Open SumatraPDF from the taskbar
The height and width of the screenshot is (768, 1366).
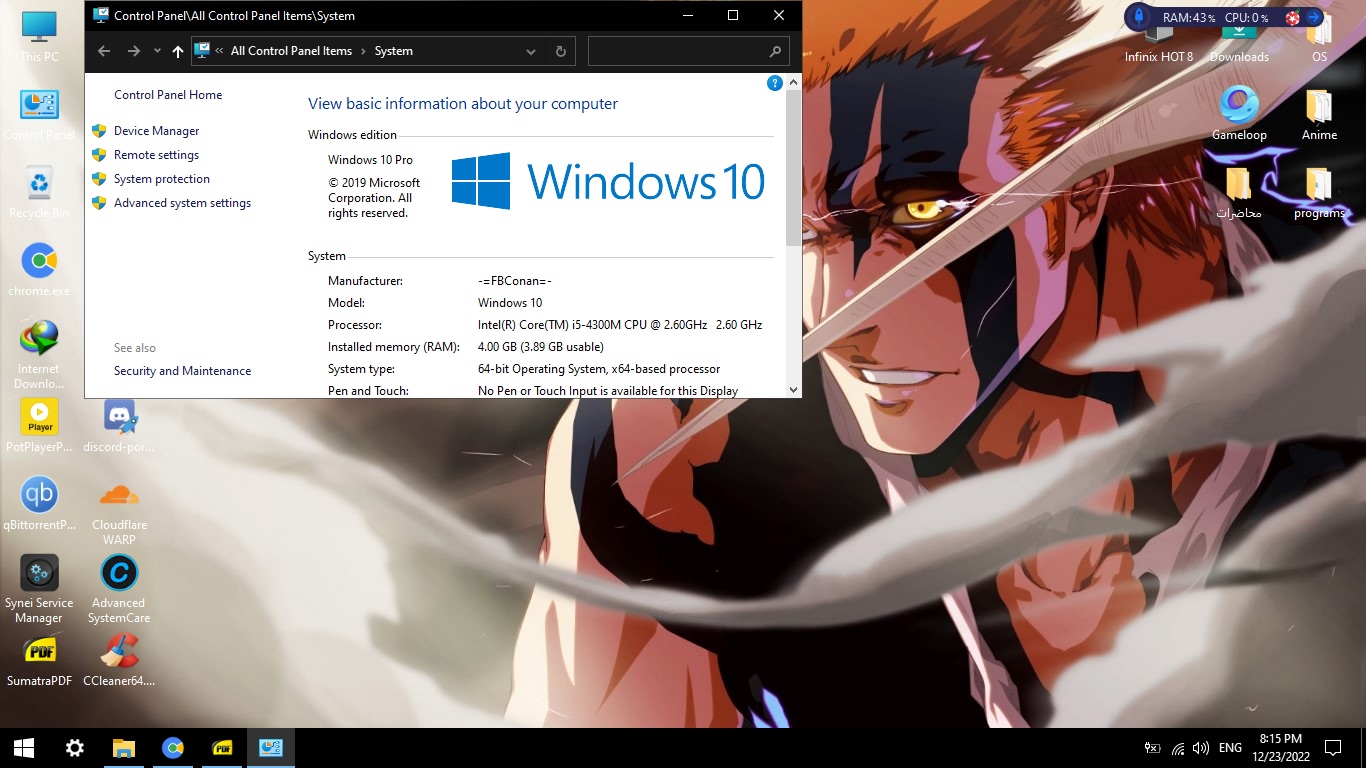(222, 748)
